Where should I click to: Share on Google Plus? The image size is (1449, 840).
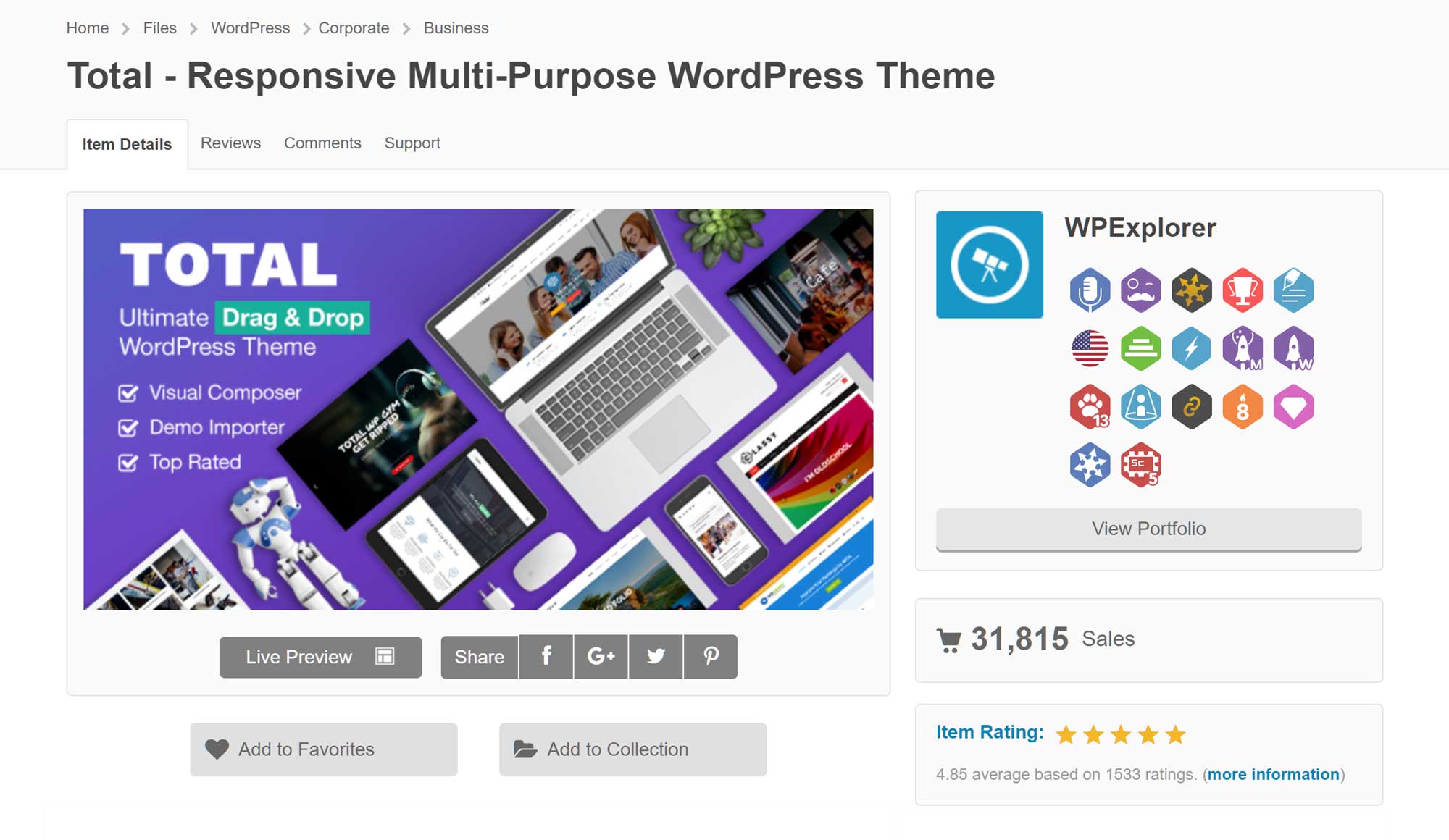pyautogui.click(x=601, y=657)
